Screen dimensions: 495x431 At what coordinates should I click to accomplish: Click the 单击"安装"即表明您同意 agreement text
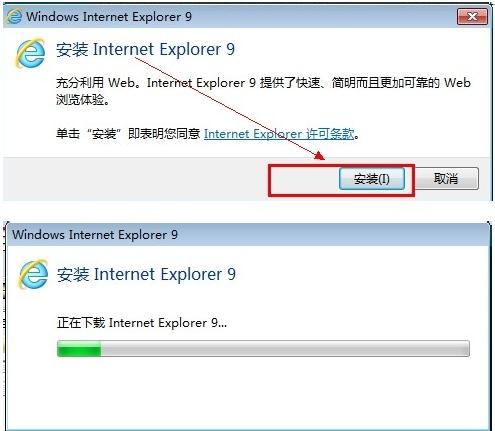pos(128,134)
